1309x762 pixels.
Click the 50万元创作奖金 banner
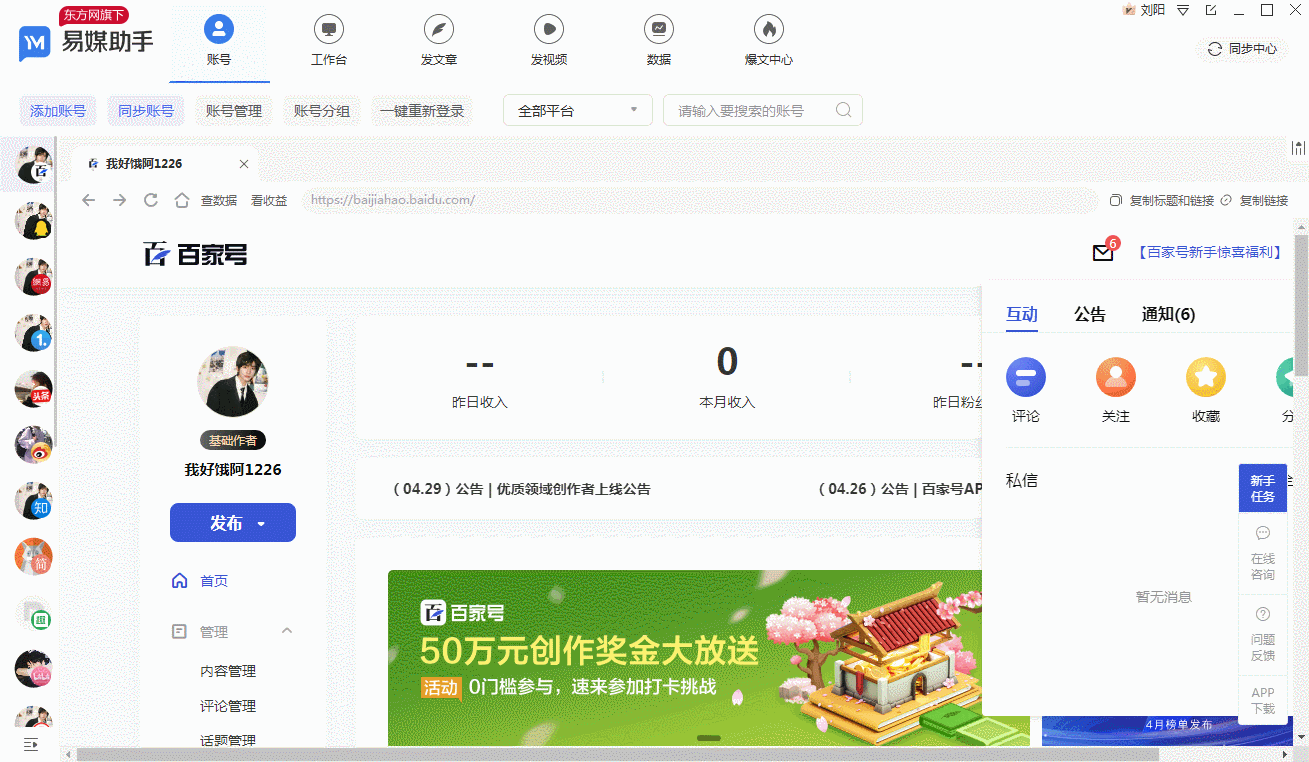[709, 658]
